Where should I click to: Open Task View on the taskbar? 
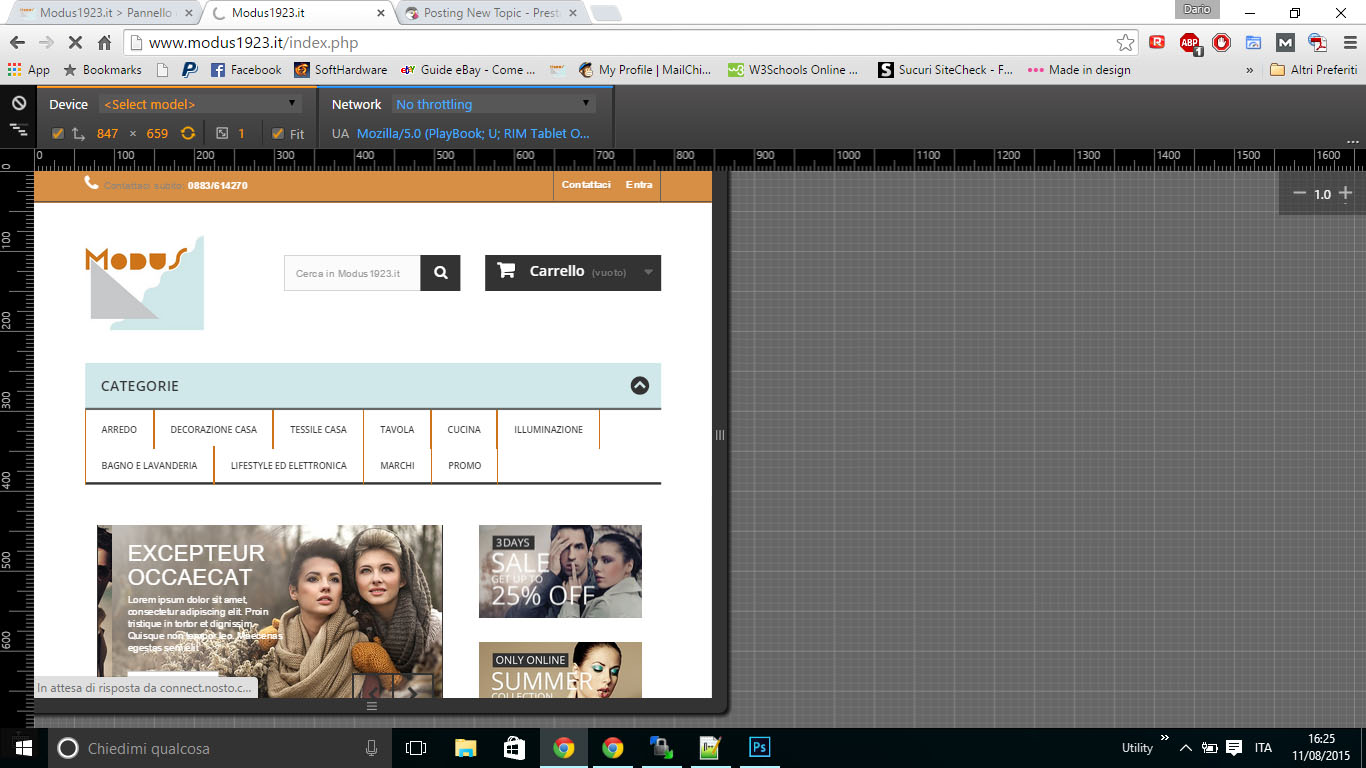416,748
